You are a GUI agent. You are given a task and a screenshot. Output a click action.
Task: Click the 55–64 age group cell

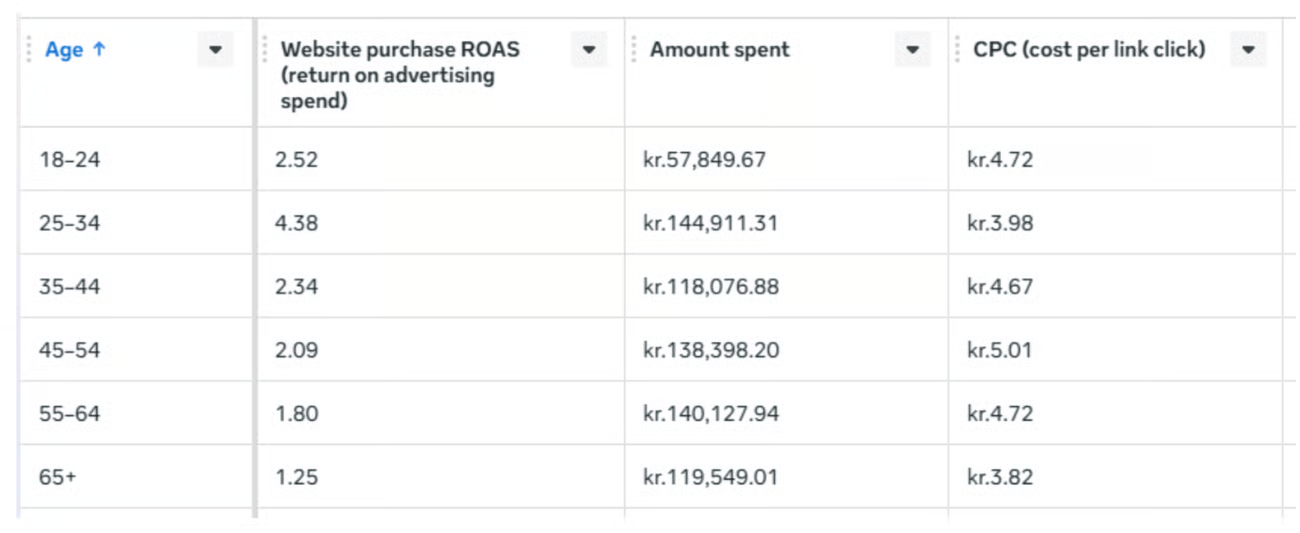coord(70,413)
